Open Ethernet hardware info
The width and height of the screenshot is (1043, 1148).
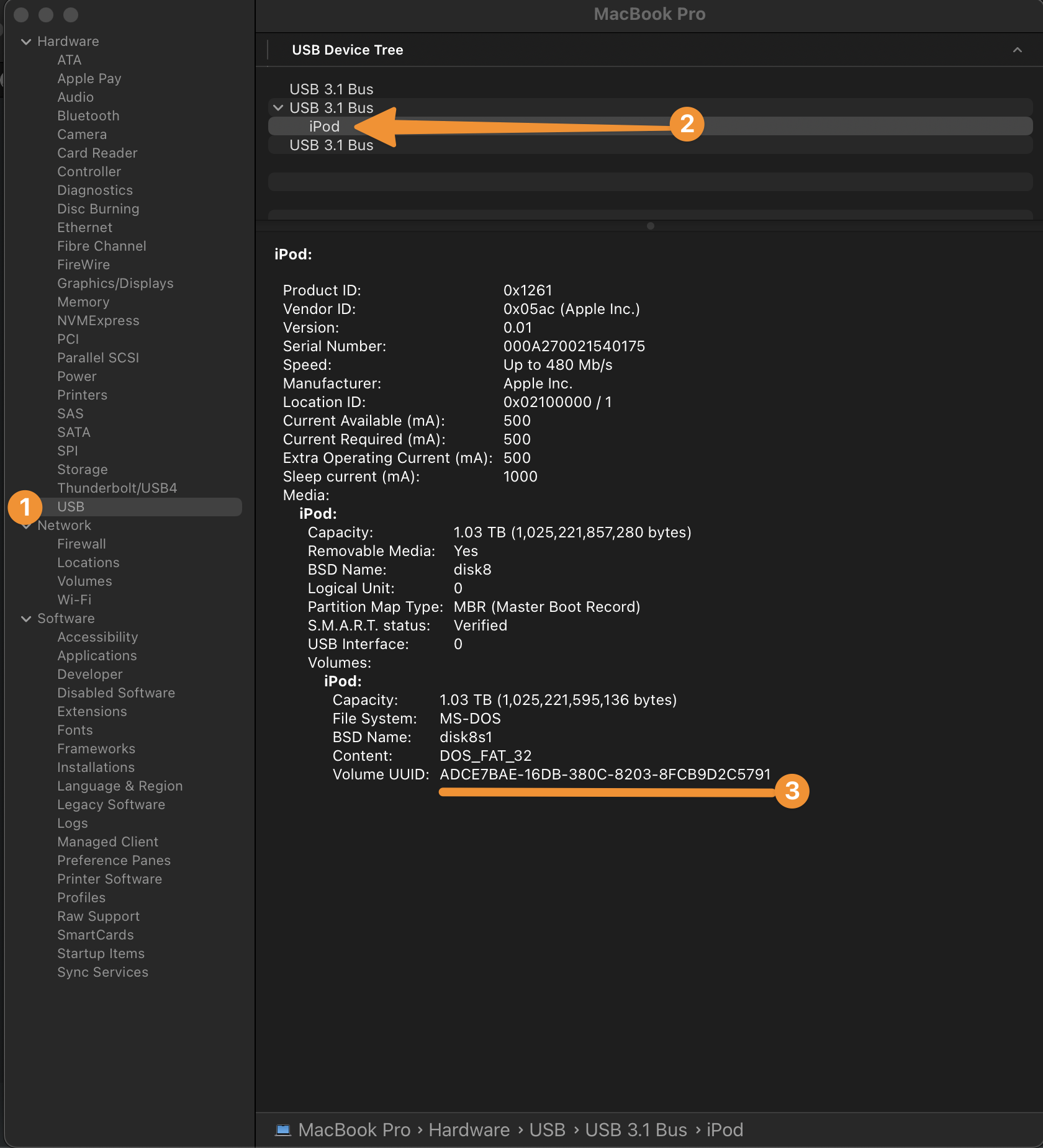point(85,228)
